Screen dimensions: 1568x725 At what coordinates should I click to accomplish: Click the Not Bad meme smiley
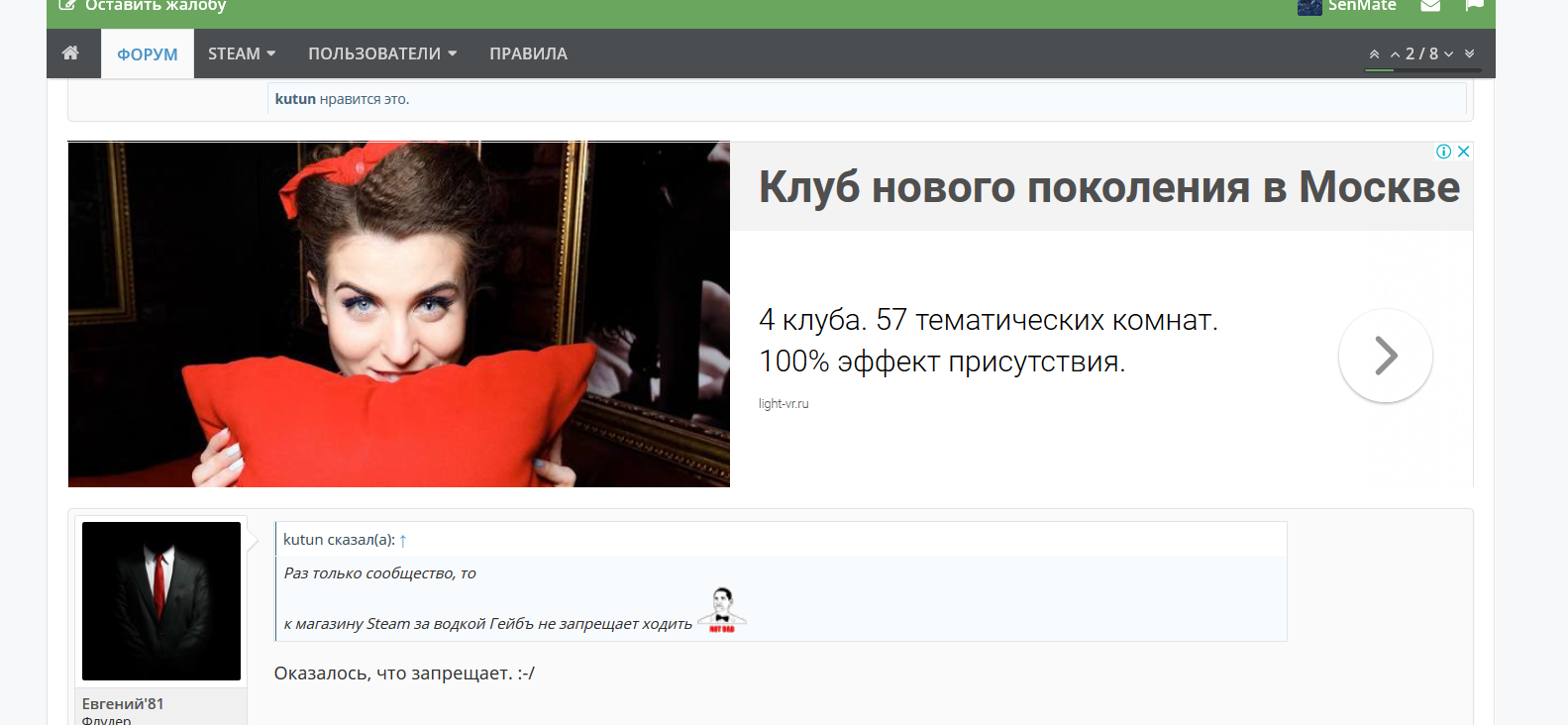pos(722,609)
